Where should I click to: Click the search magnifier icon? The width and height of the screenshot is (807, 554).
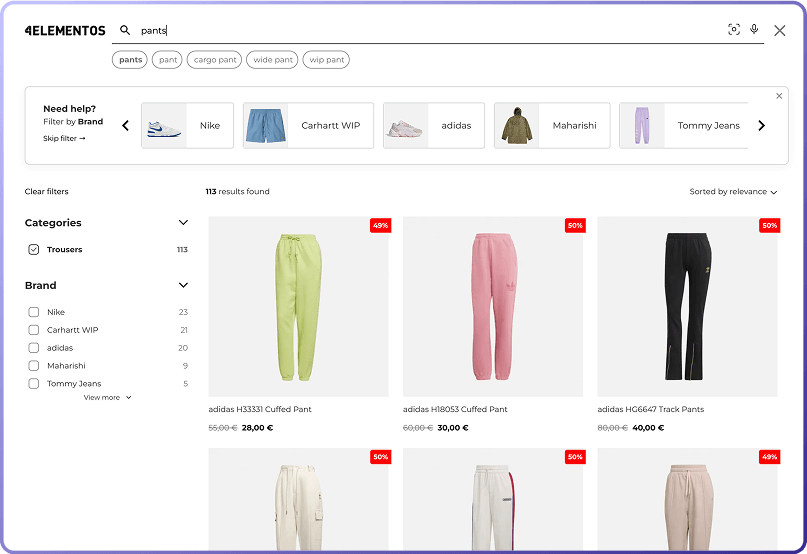tap(125, 31)
